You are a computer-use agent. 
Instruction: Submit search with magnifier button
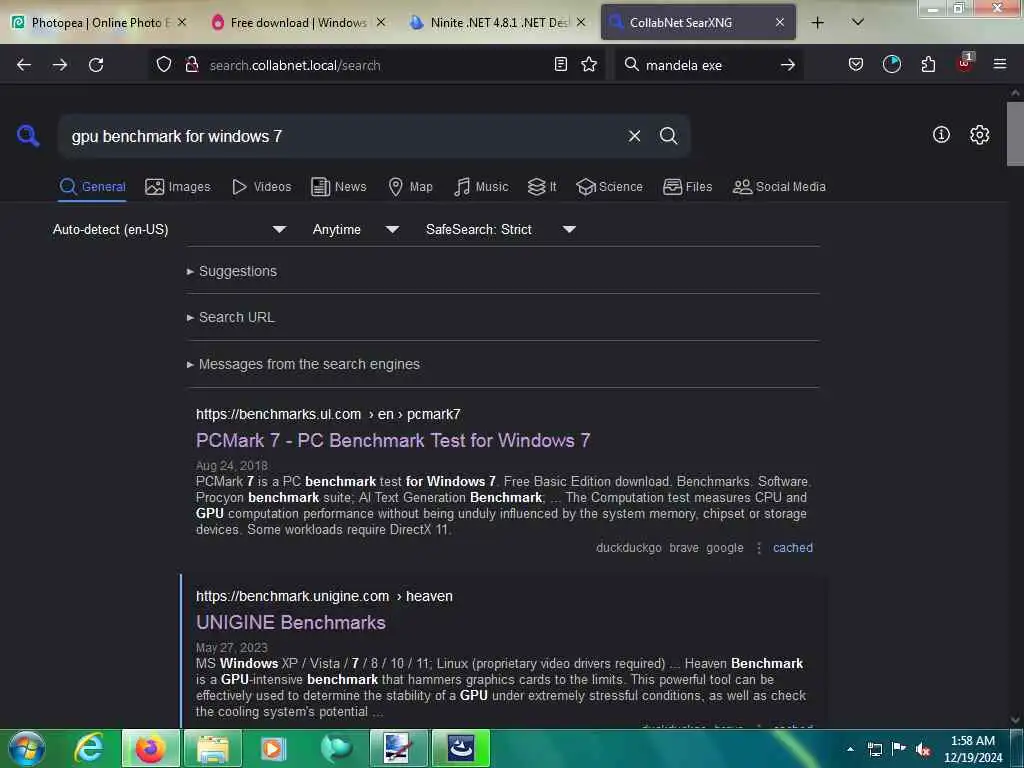coord(668,136)
